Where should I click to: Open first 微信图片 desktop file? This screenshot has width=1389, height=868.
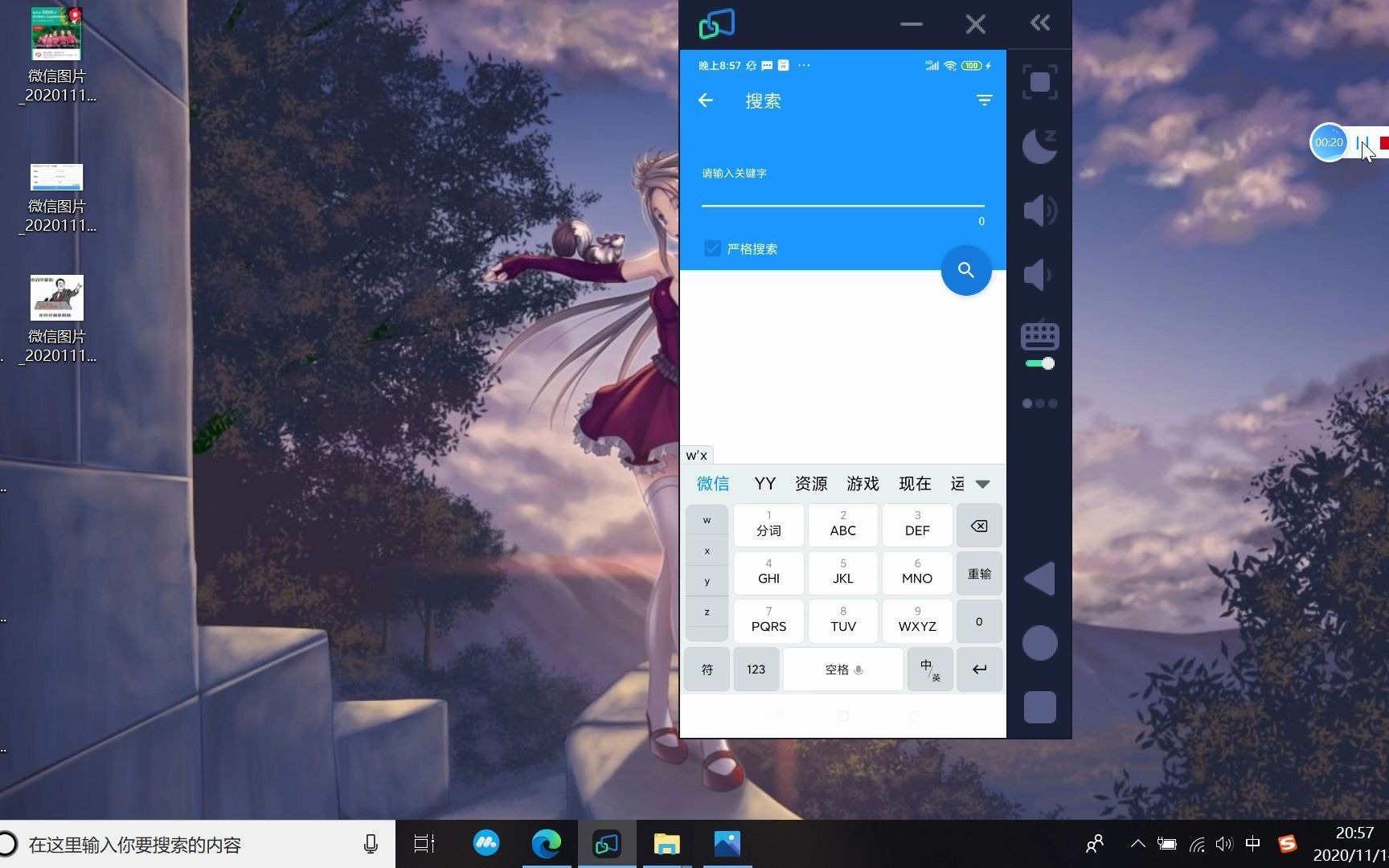[x=56, y=55]
